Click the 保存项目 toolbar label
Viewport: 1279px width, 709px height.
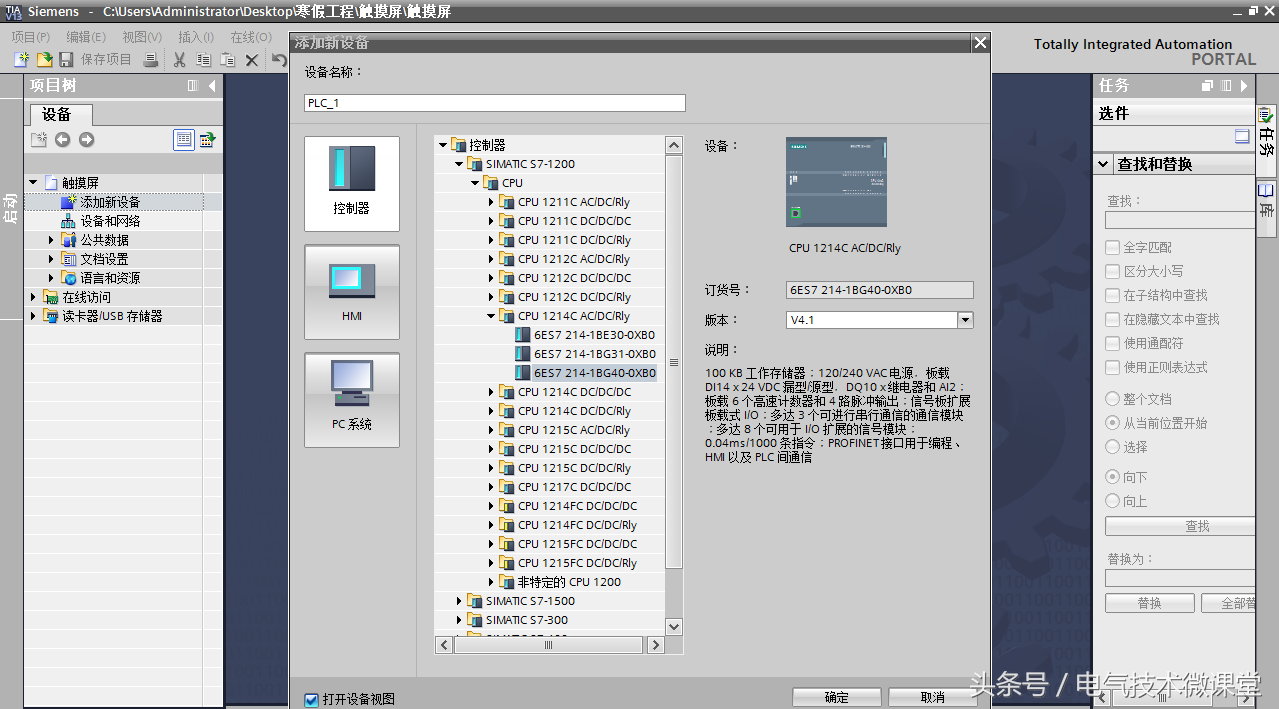pyautogui.click(x=106, y=60)
